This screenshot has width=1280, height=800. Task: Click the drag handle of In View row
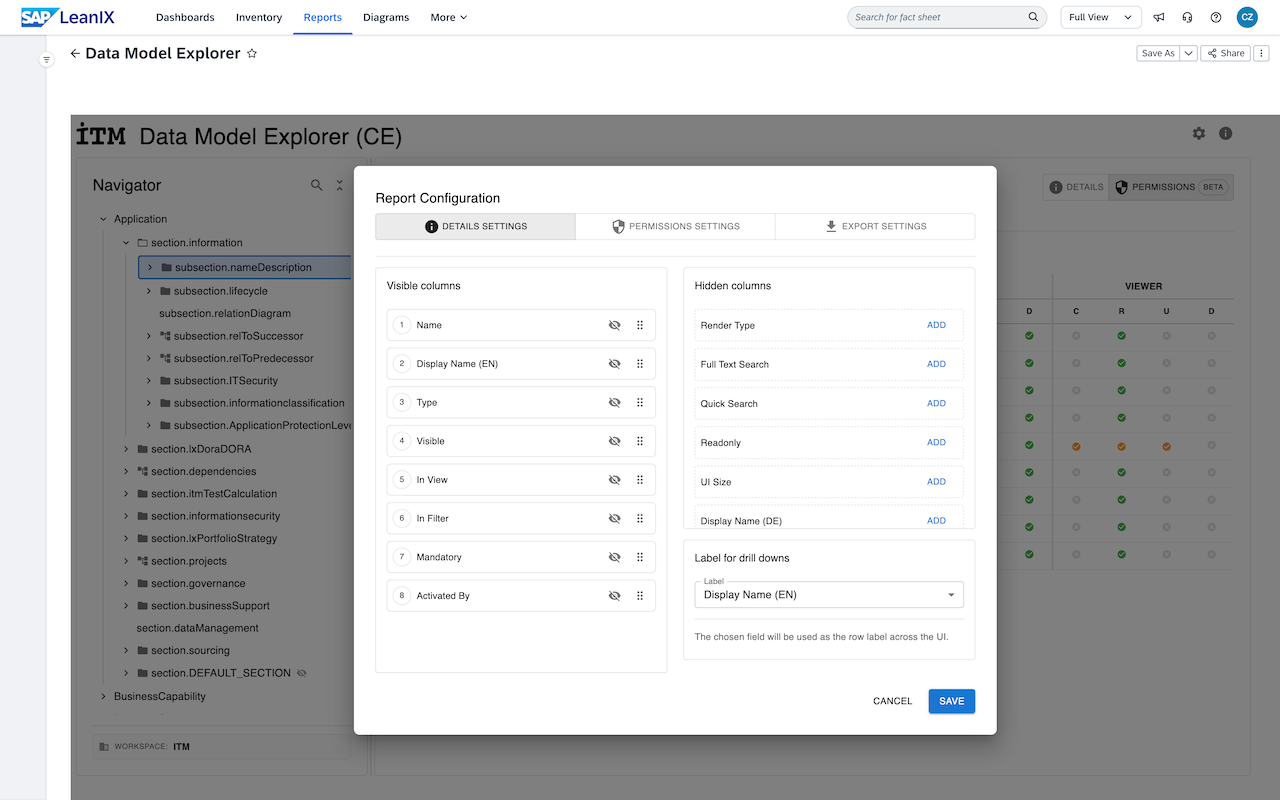[640, 480]
